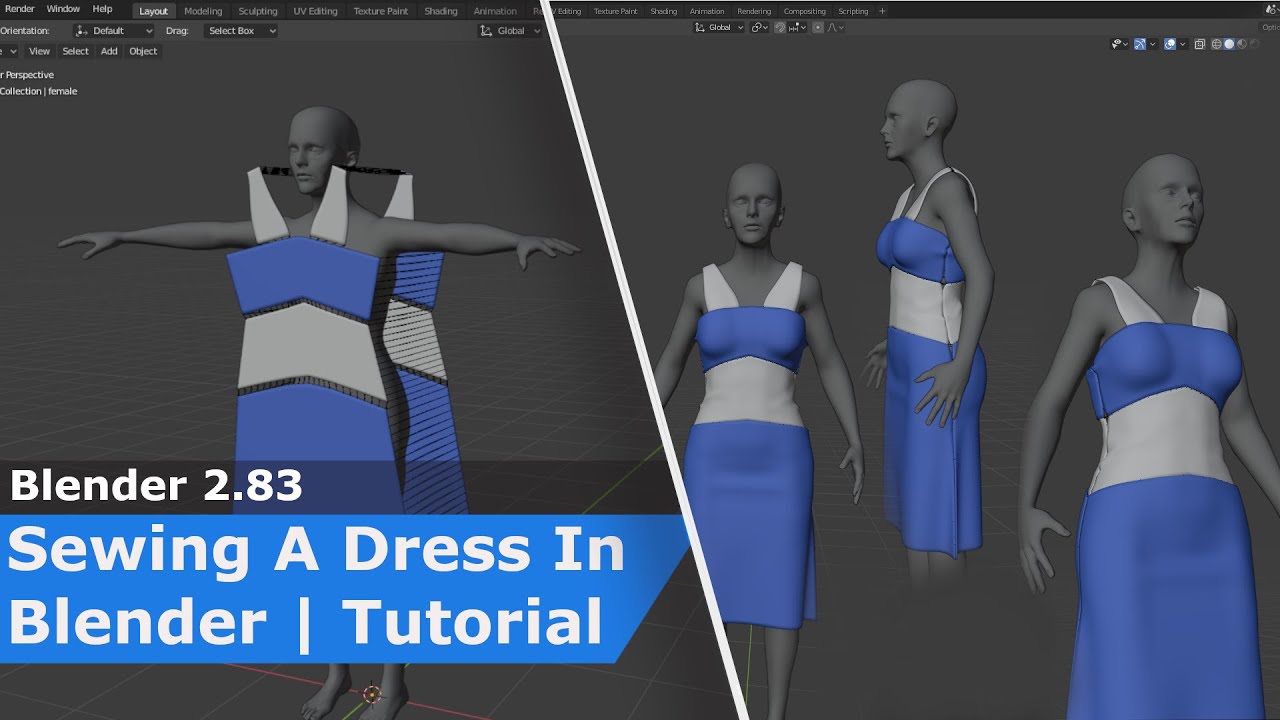Switch to the Rendering workspace tab
Image resolution: width=1280 pixels, height=720 pixels.
coord(754,11)
